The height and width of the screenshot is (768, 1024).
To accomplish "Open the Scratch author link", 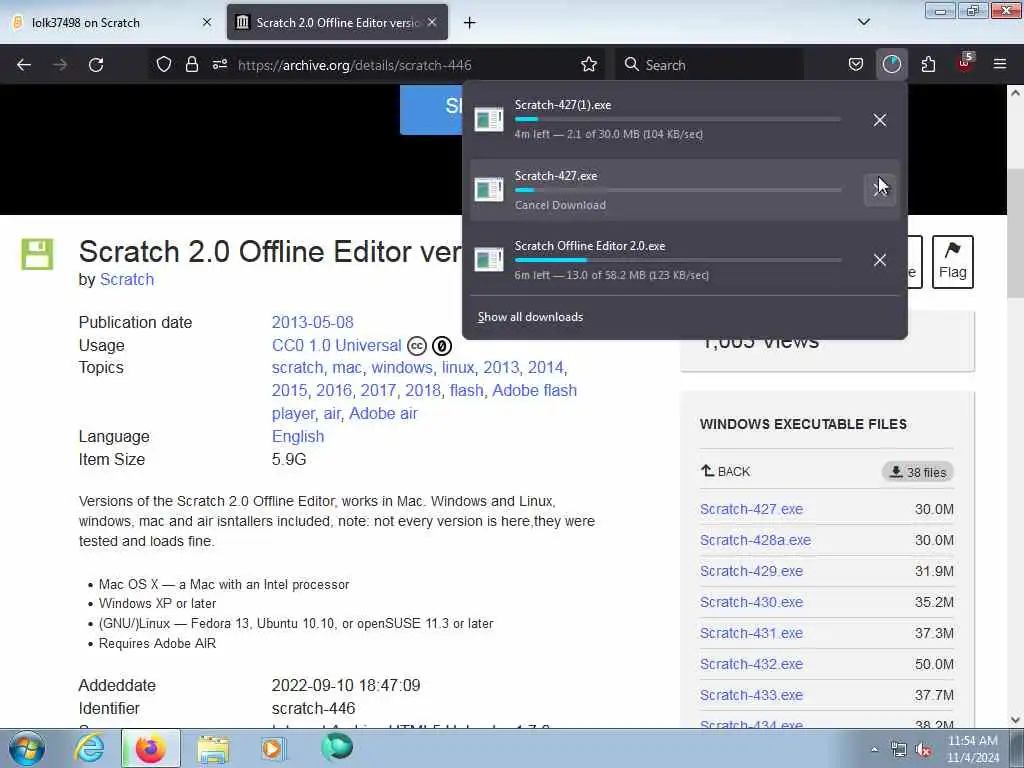I will tap(127, 280).
